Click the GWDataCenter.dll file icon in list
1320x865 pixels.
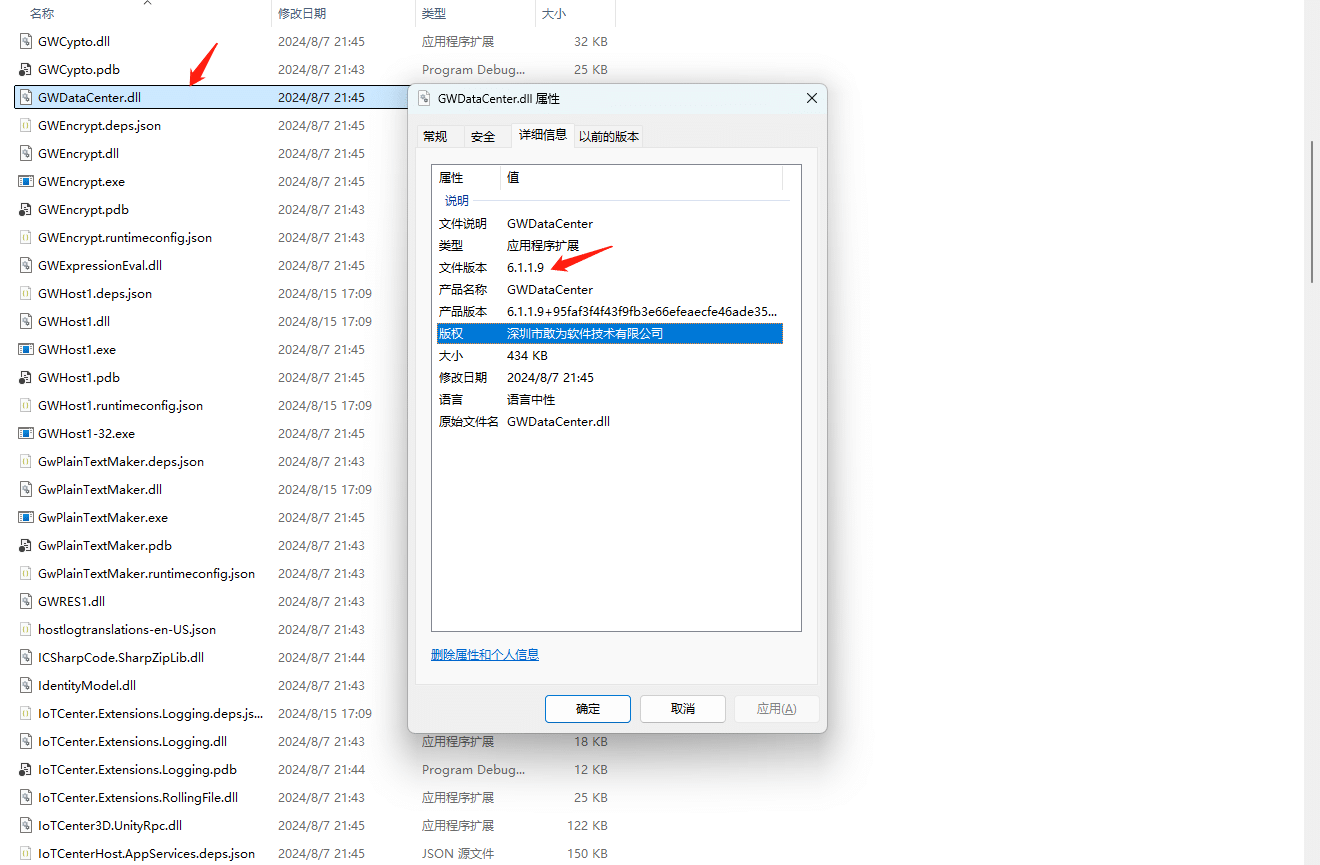[x=26, y=98]
